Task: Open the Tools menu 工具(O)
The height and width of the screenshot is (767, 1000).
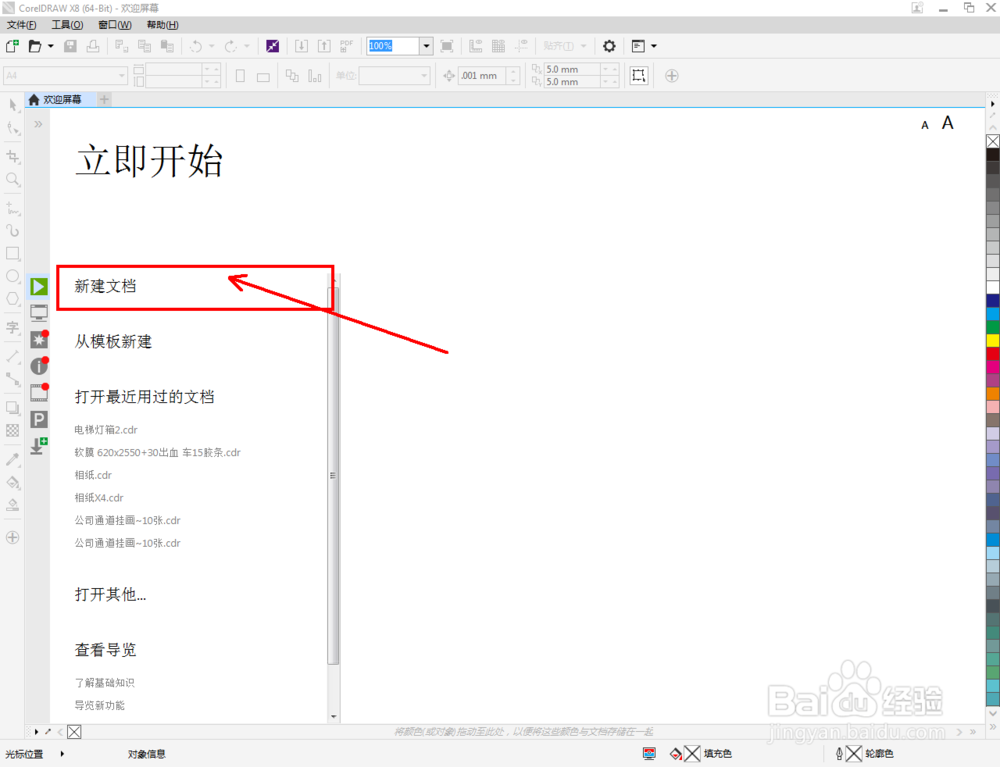Action: (68, 25)
